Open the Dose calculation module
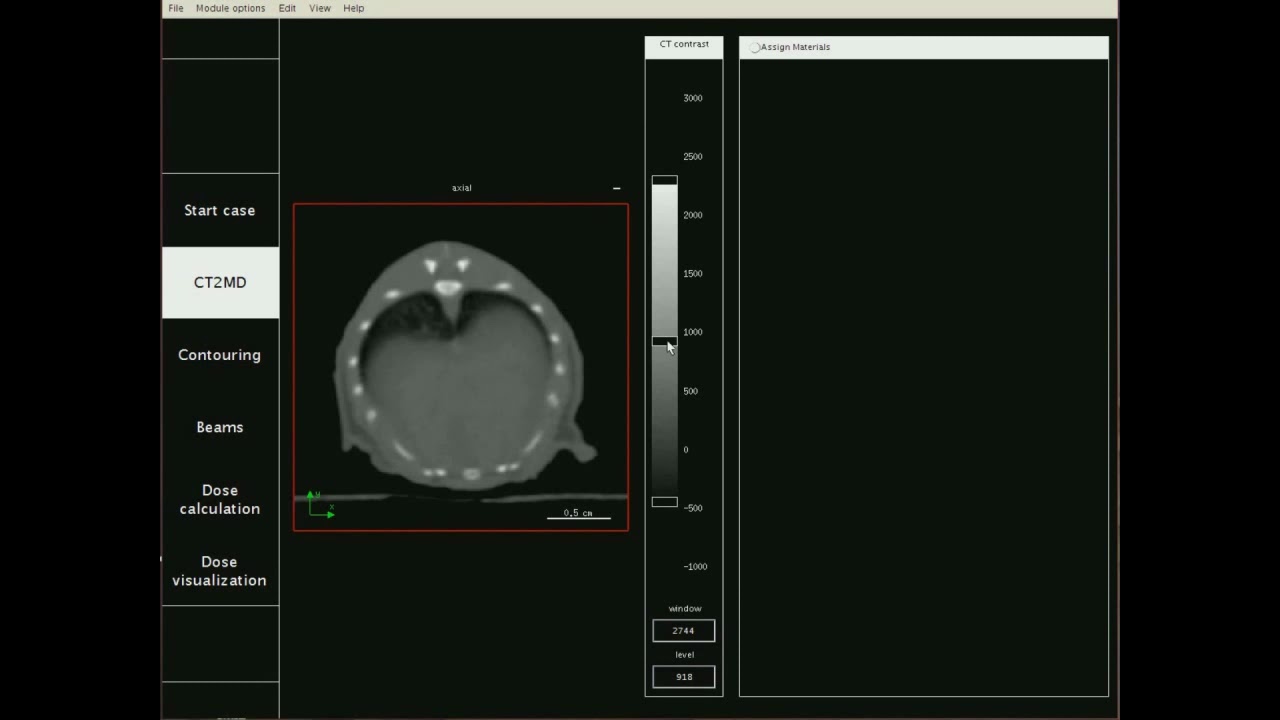Image resolution: width=1280 pixels, height=720 pixels. point(220,499)
